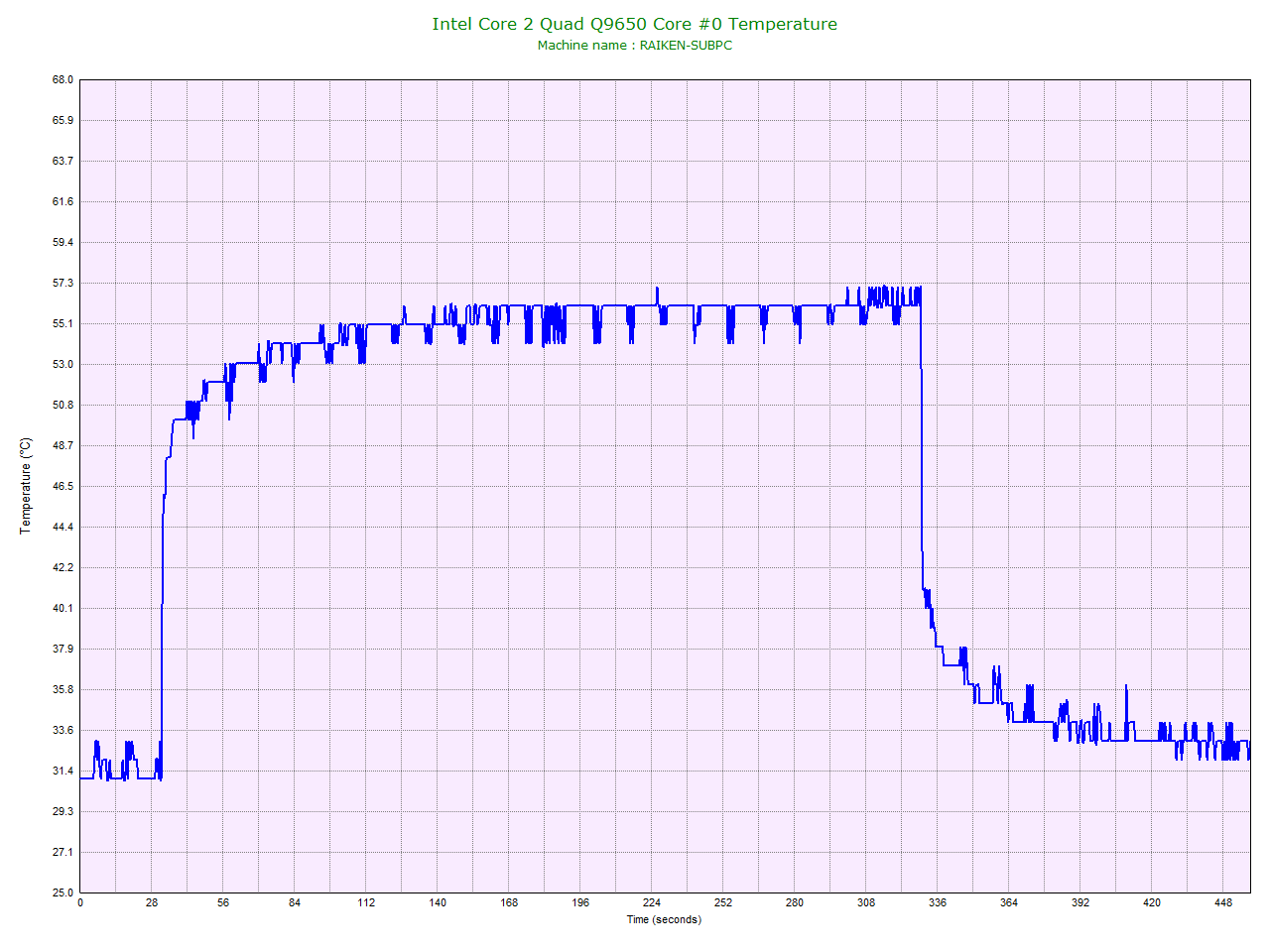
Task: Click the 392 label on the time axis
Action: coord(1080,902)
